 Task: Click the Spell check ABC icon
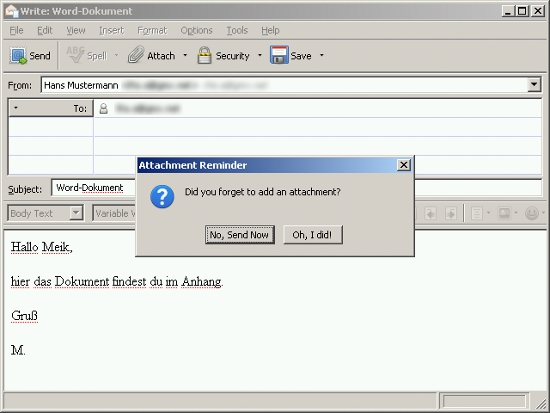[x=75, y=55]
